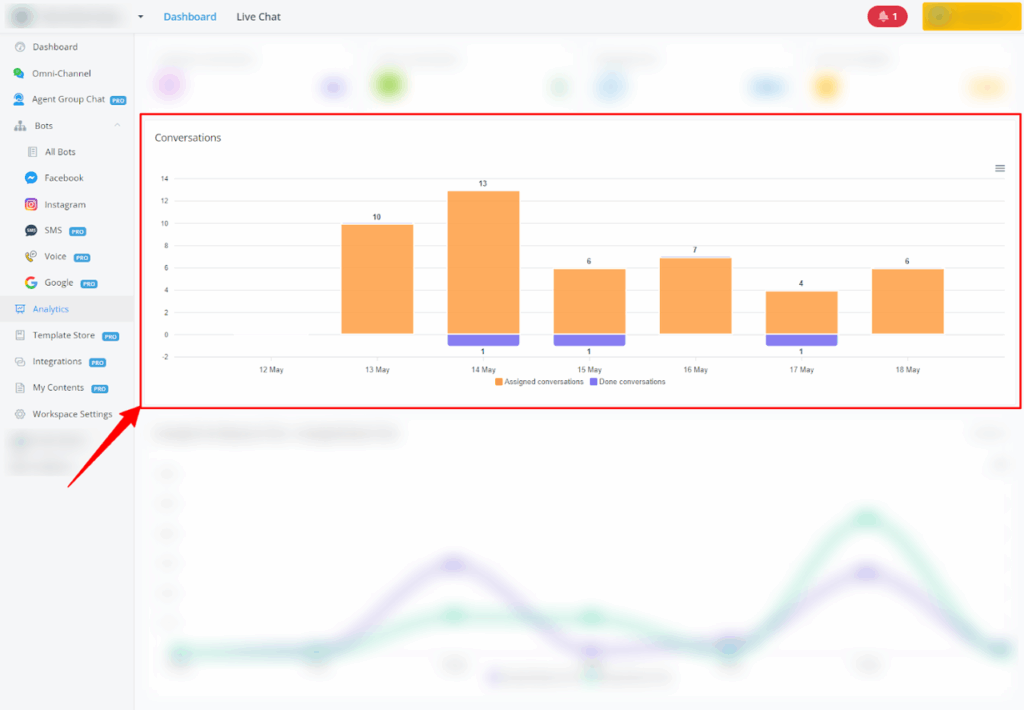1024x710 pixels.
Task: Click the Voice bot phone icon
Action: coord(32,257)
